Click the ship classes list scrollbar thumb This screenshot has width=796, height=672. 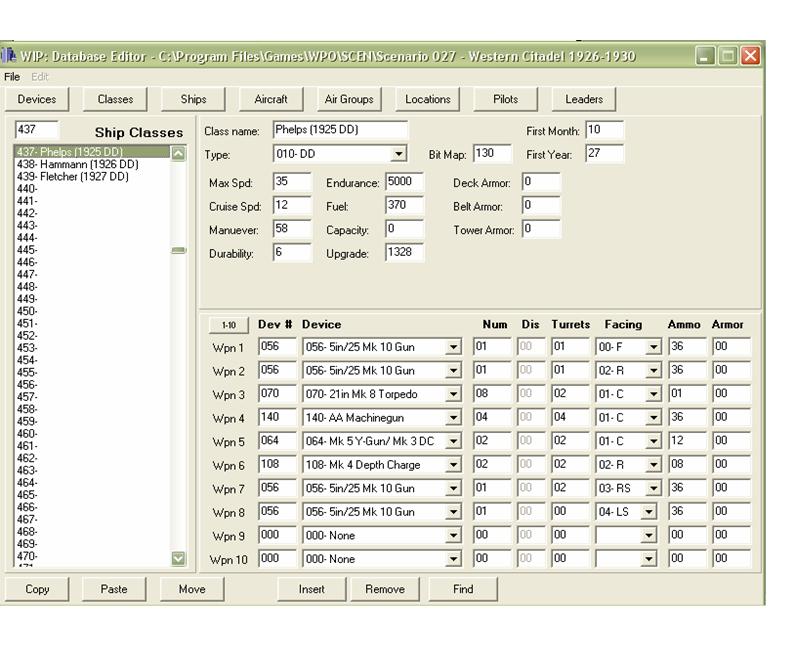pyautogui.click(x=179, y=250)
